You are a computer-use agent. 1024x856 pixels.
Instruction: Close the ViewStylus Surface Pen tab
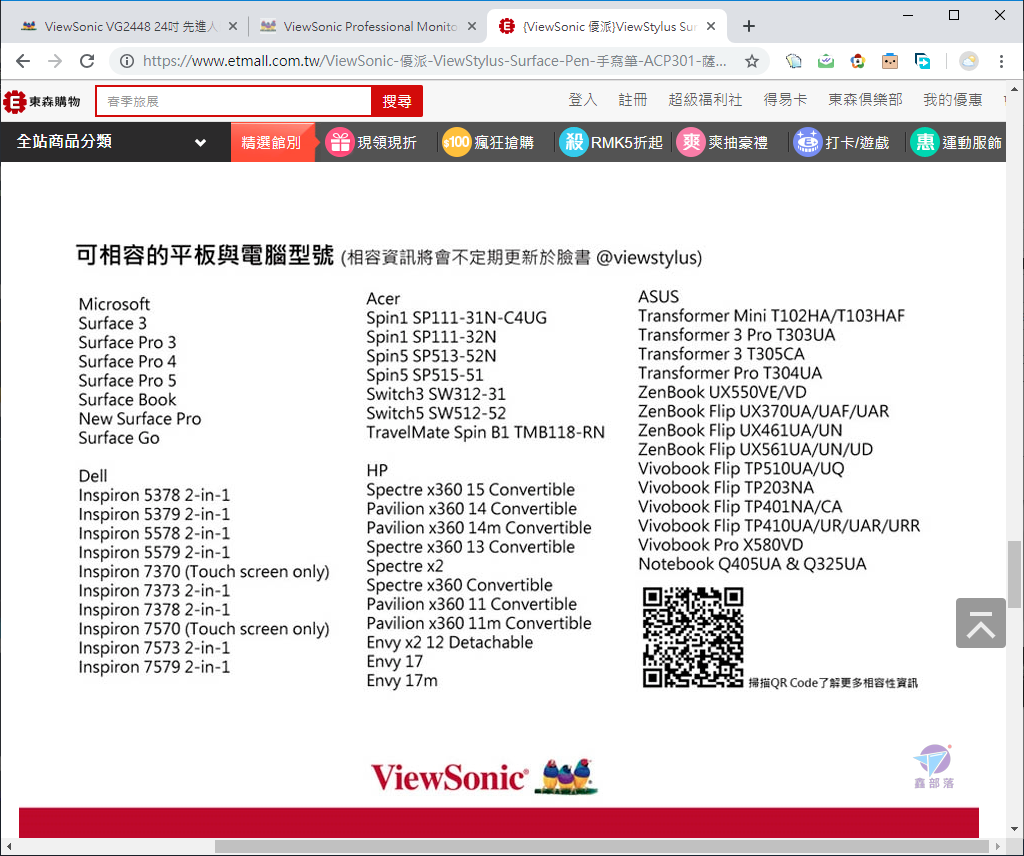tap(711, 26)
